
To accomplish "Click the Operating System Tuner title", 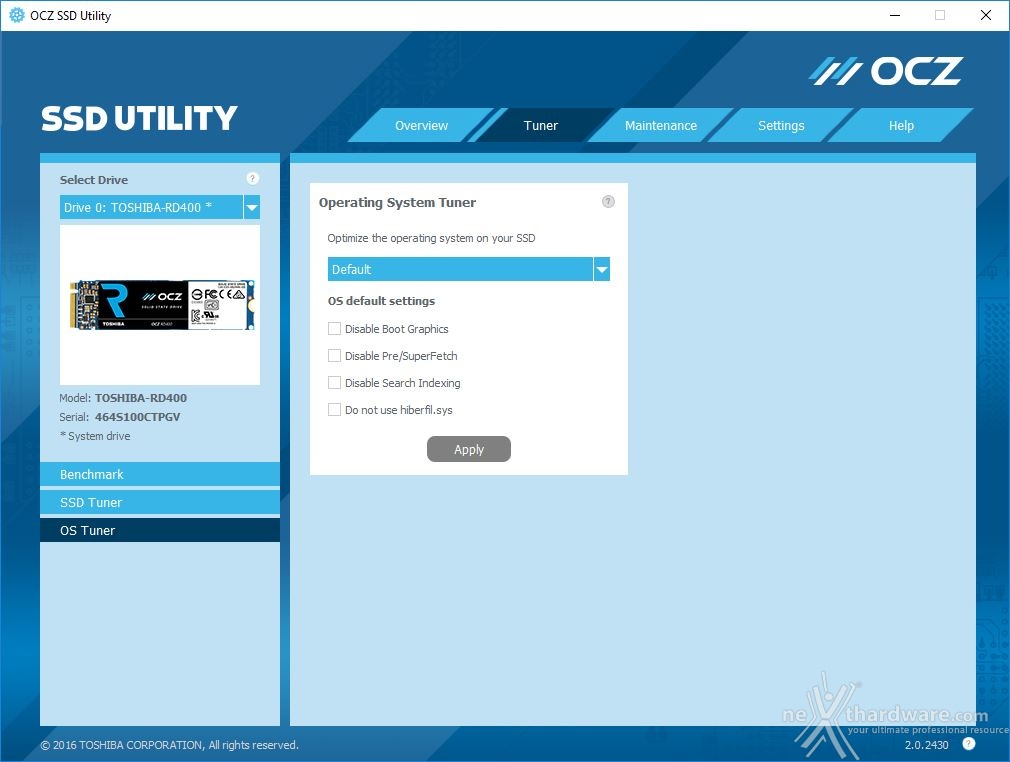I will 397,202.
